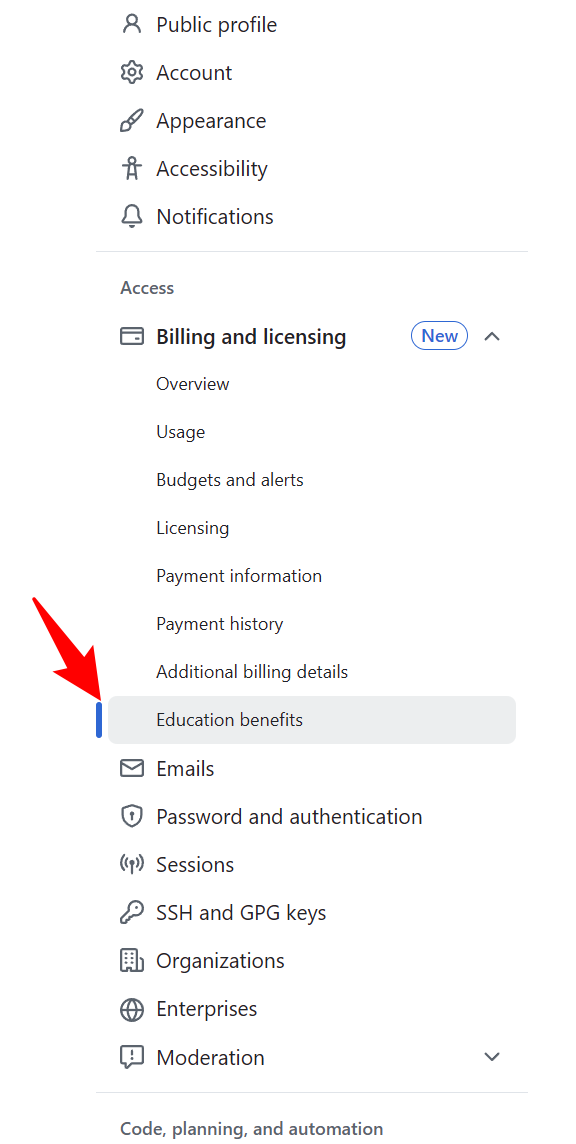Image resolution: width=576 pixels, height=1144 pixels.
Task: Collapse the Billing and licensing section
Action: click(x=492, y=336)
